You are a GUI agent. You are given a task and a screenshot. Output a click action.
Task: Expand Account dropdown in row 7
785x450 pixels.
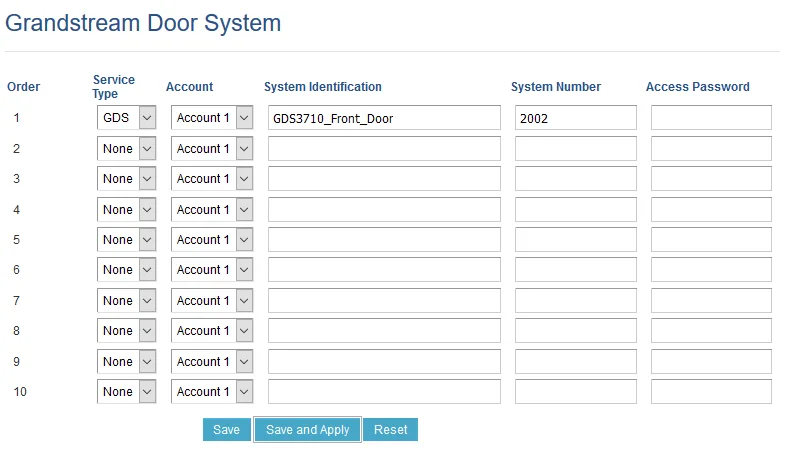[212, 301]
